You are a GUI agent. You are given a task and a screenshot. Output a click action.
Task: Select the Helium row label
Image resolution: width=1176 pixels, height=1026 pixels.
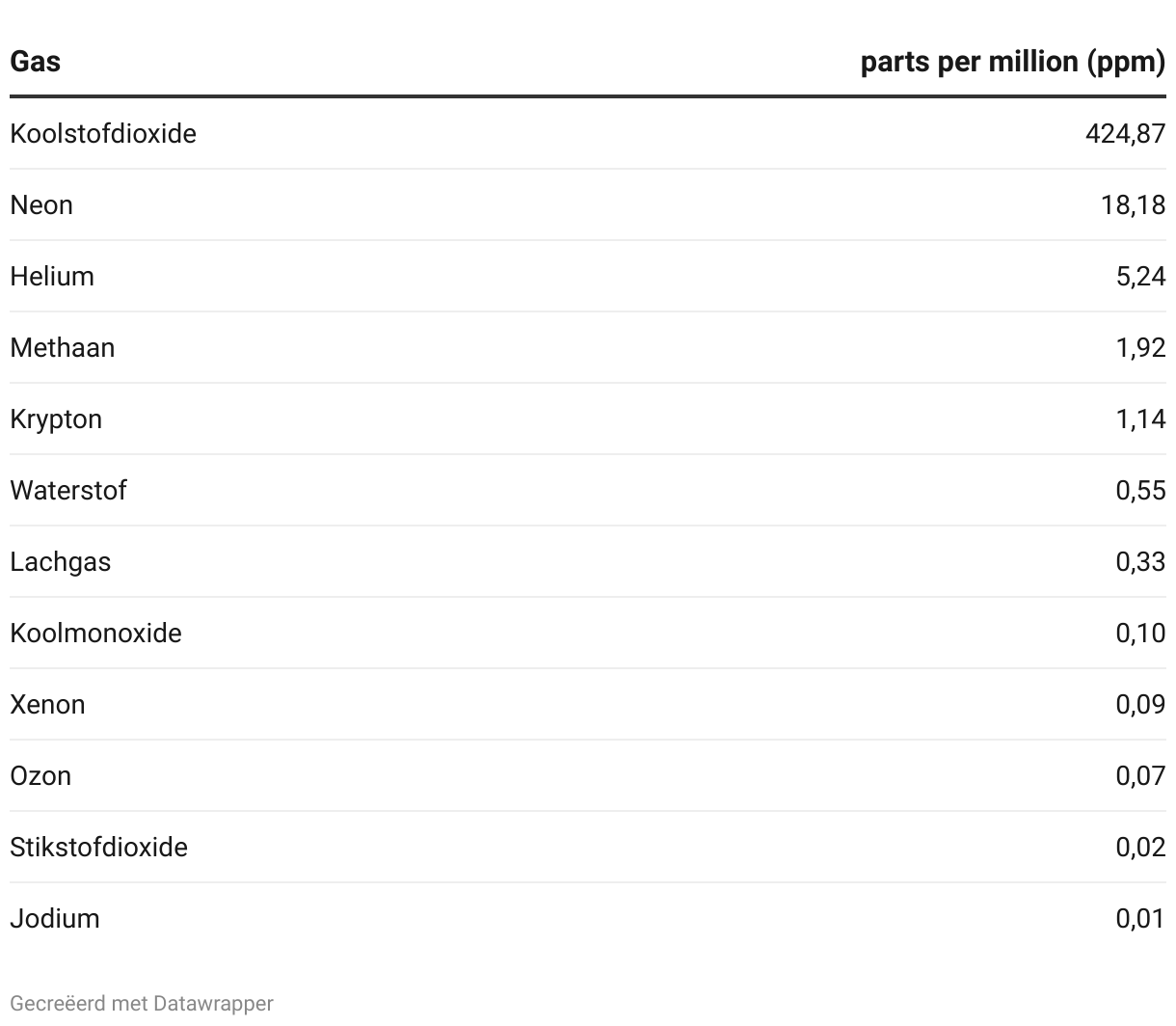click(x=52, y=276)
